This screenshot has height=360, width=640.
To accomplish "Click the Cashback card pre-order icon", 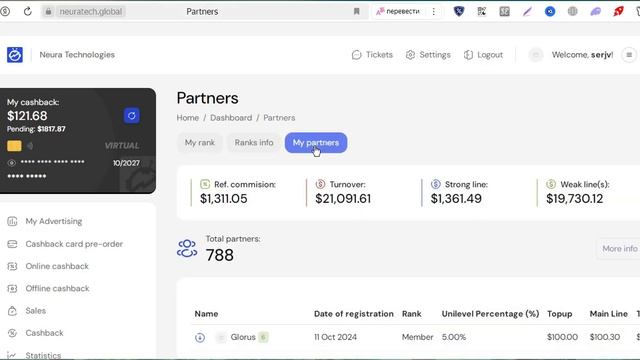I will point(12,244).
